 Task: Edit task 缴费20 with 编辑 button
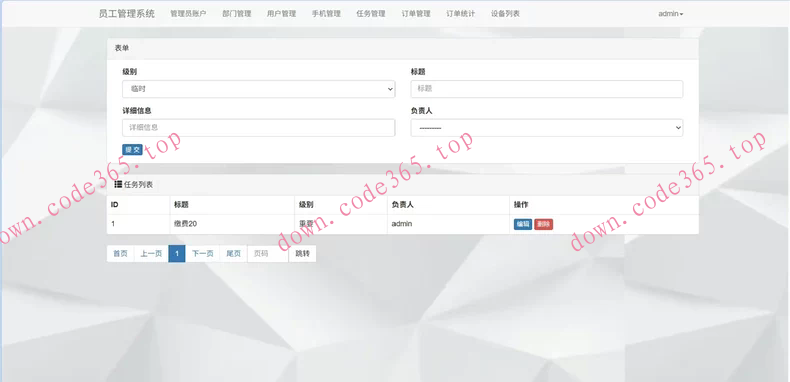coord(523,224)
